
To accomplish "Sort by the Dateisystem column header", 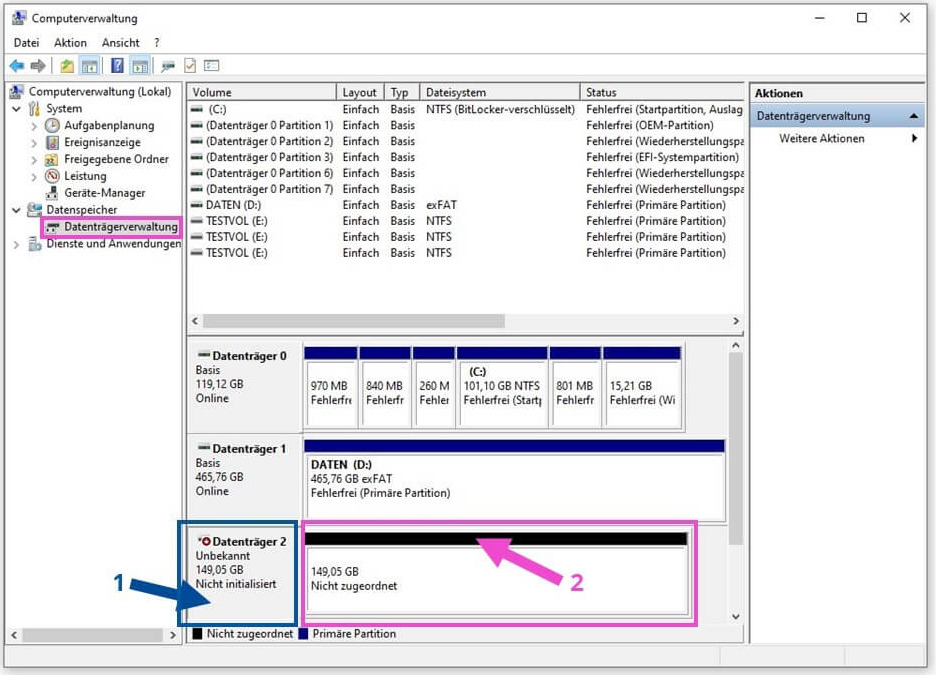I will coord(500,92).
